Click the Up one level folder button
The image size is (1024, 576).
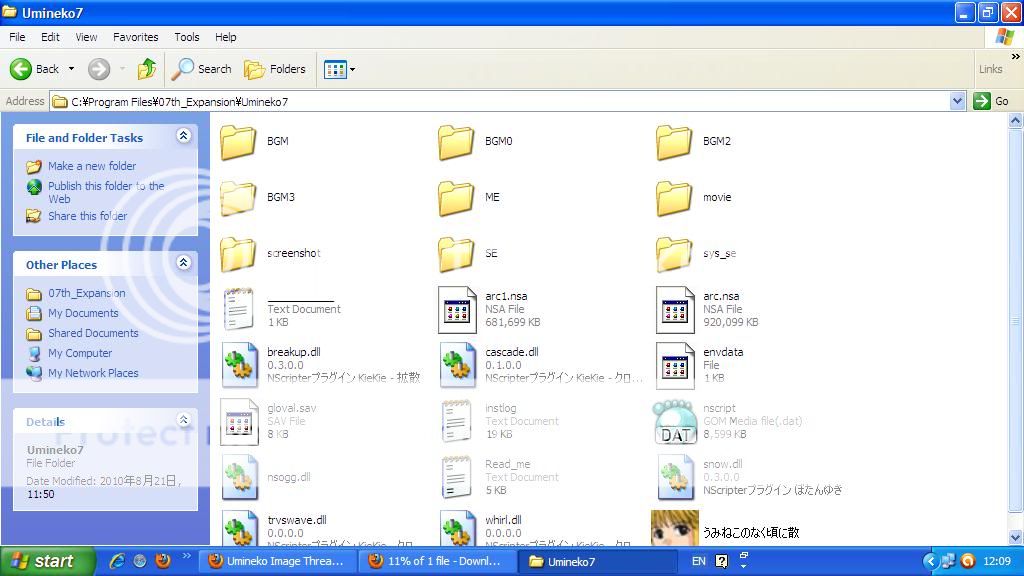coord(147,69)
